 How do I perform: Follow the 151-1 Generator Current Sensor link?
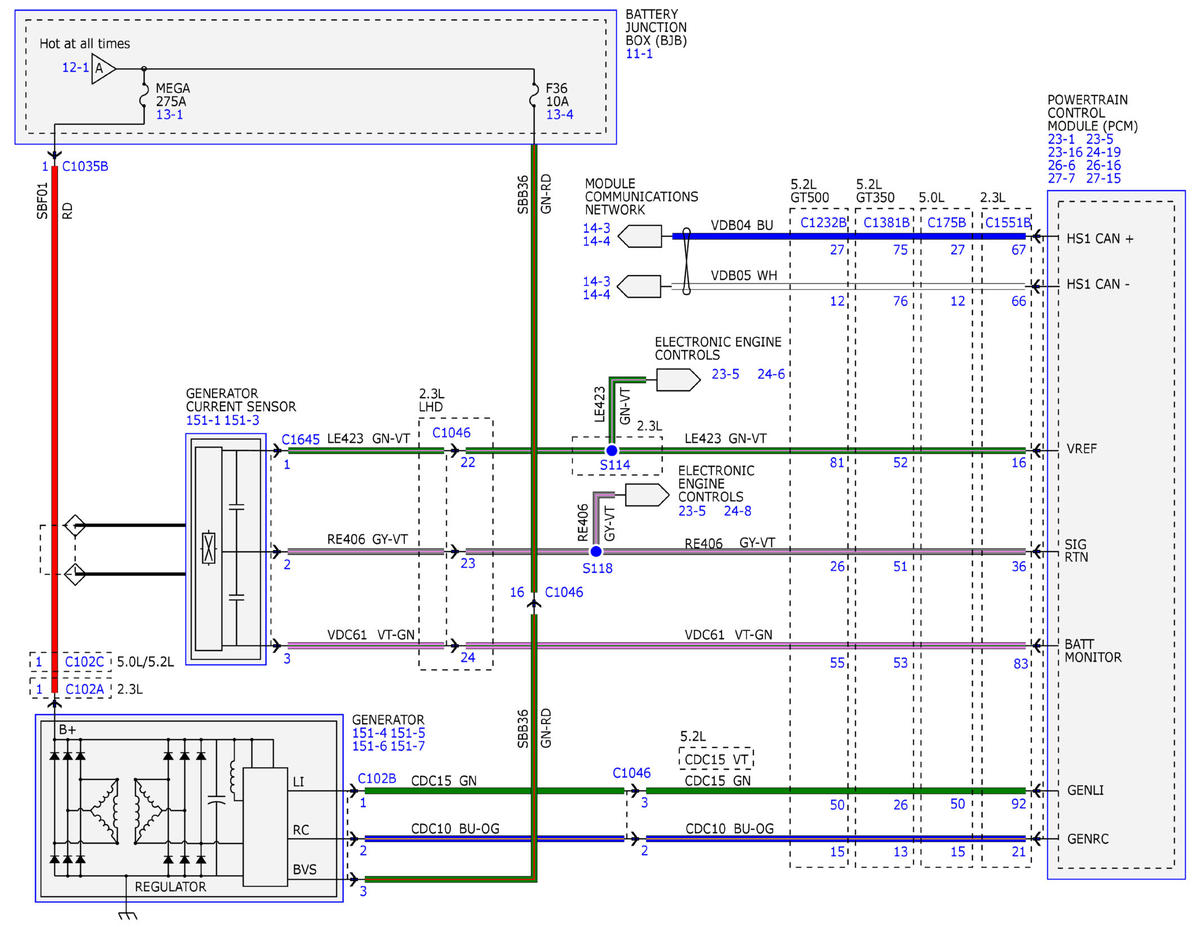203,421
